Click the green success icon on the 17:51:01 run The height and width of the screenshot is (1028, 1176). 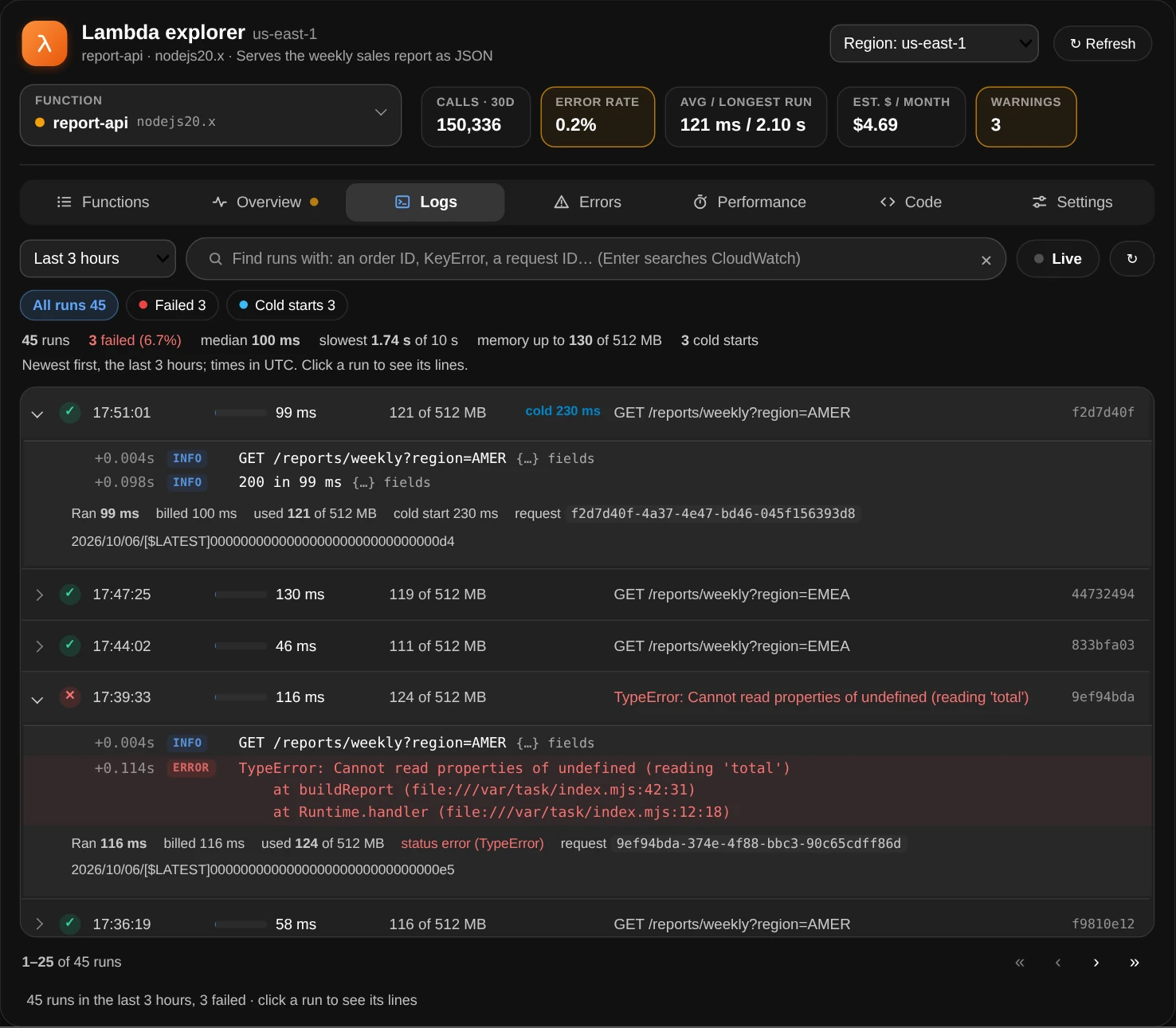70,413
